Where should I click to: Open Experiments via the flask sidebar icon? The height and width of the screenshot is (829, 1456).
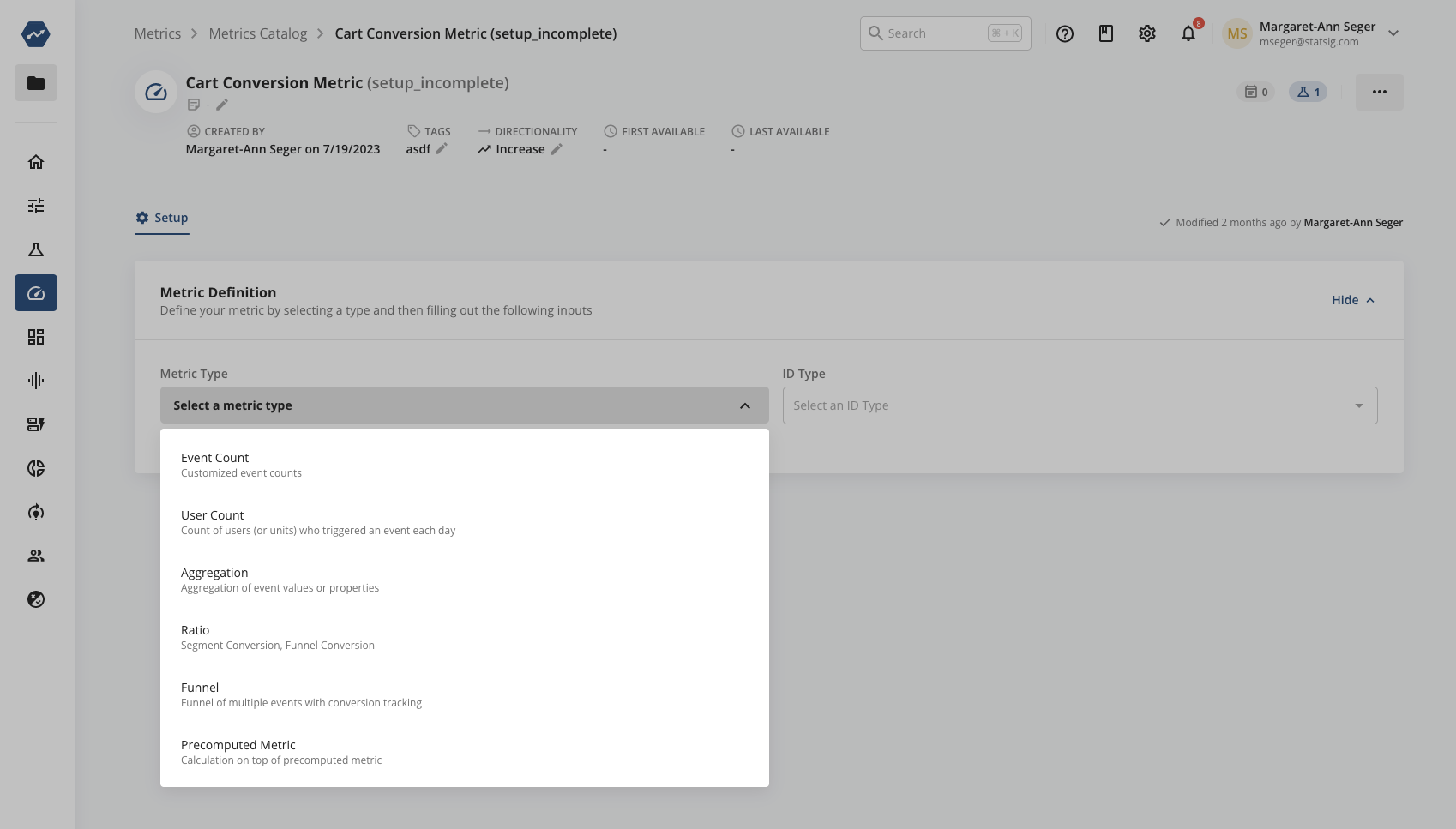35,249
